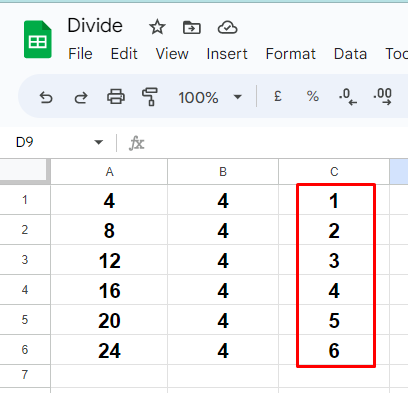Open the Data menu
The image size is (408, 393).
[x=350, y=54]
